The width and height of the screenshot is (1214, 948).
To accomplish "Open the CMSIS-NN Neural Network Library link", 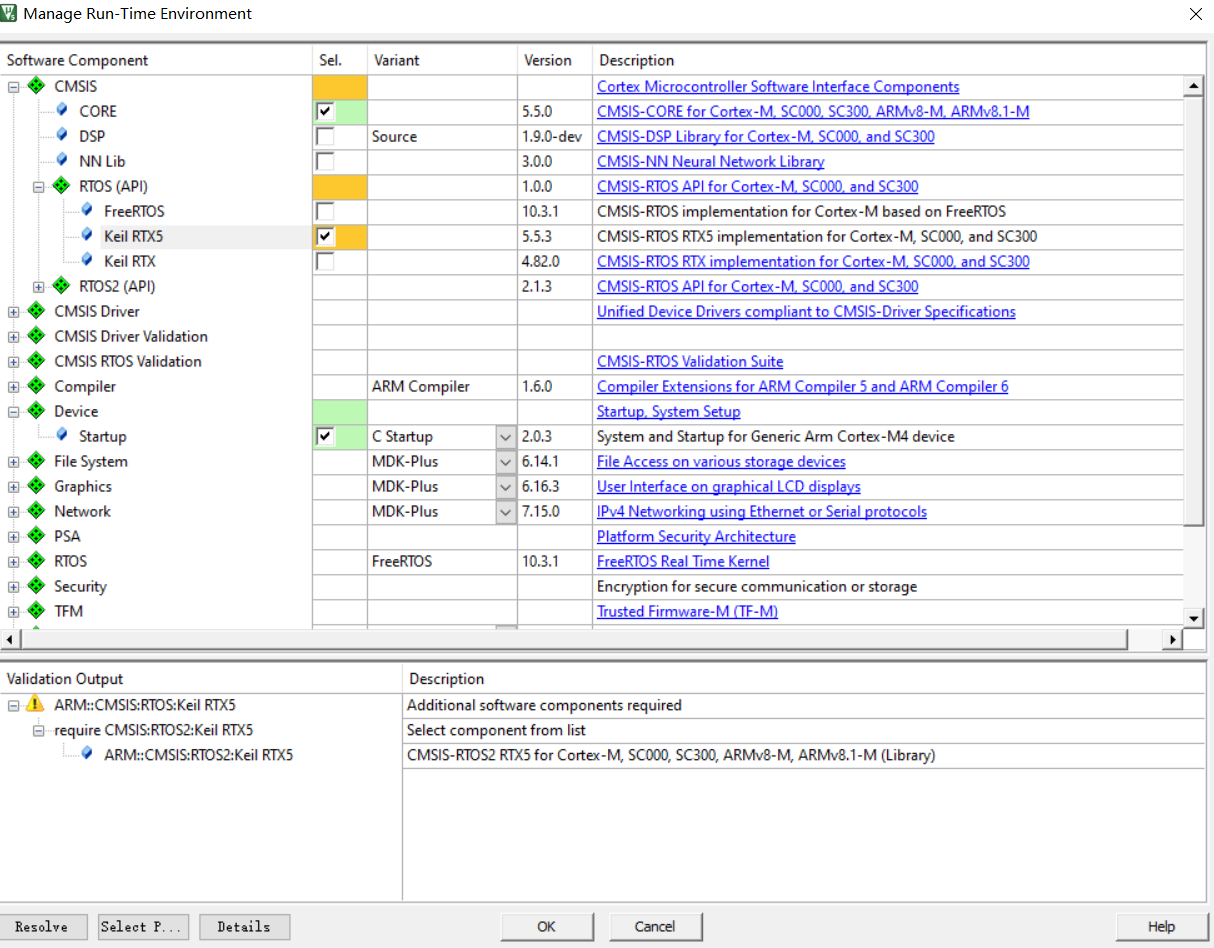I will (x=710, y=161).
